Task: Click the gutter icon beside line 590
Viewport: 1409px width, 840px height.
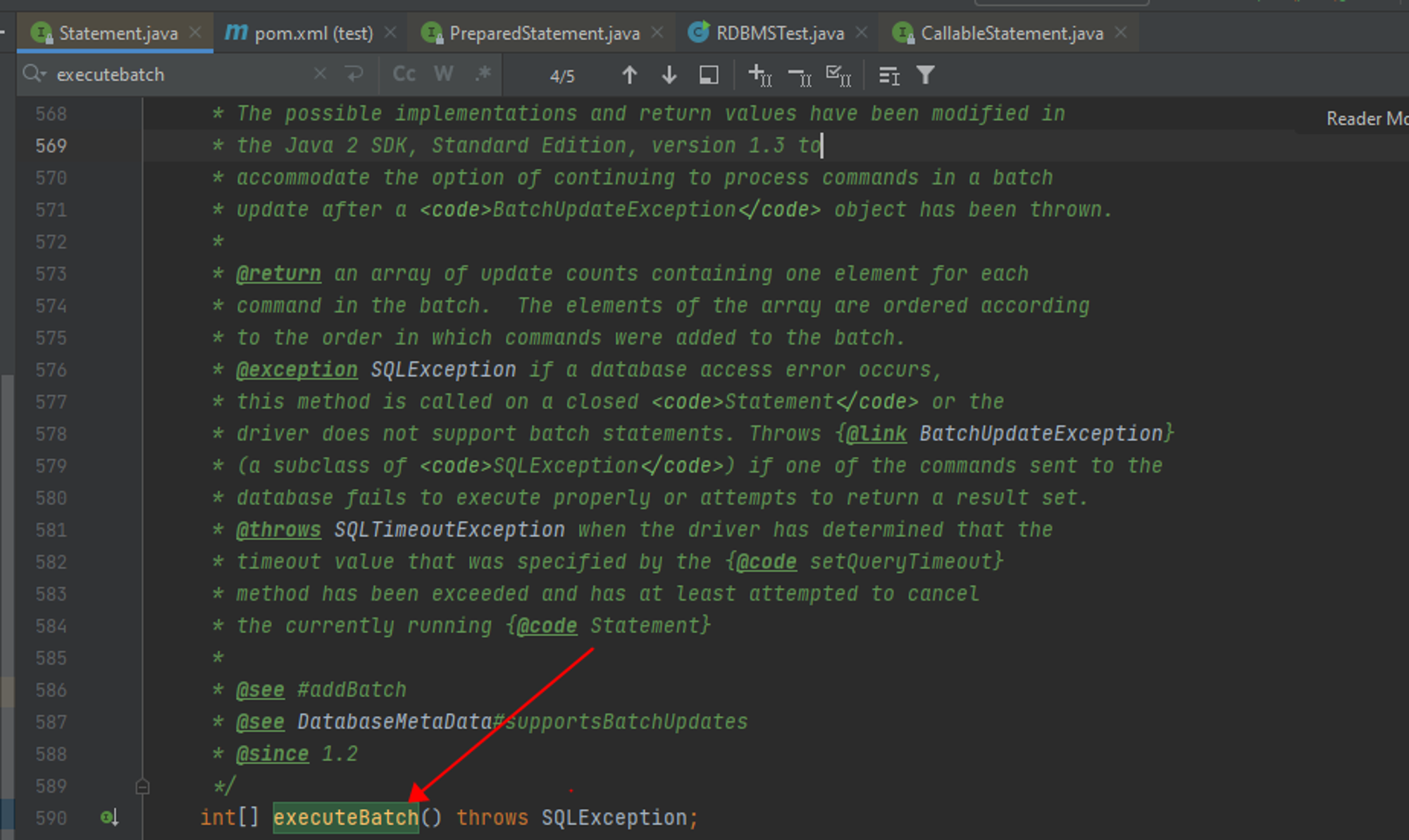Action: [x=107, y=817]
